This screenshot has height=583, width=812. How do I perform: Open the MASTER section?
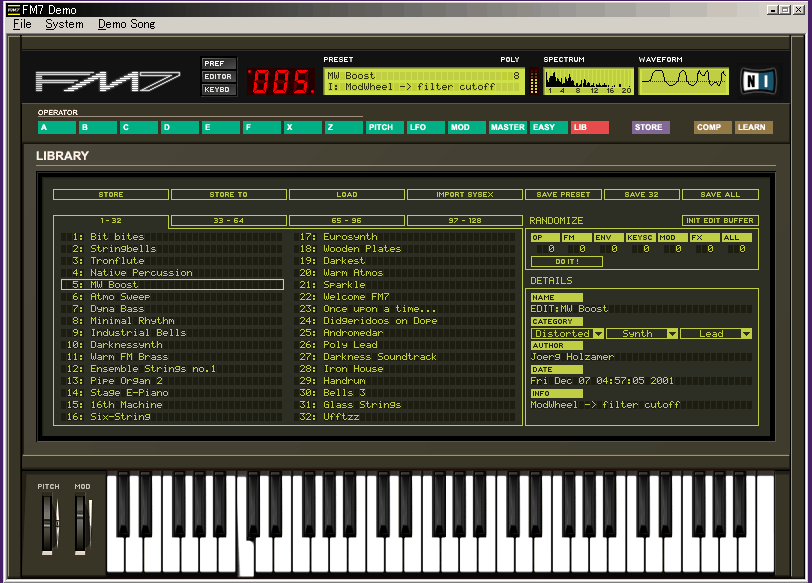coord(507,127)
